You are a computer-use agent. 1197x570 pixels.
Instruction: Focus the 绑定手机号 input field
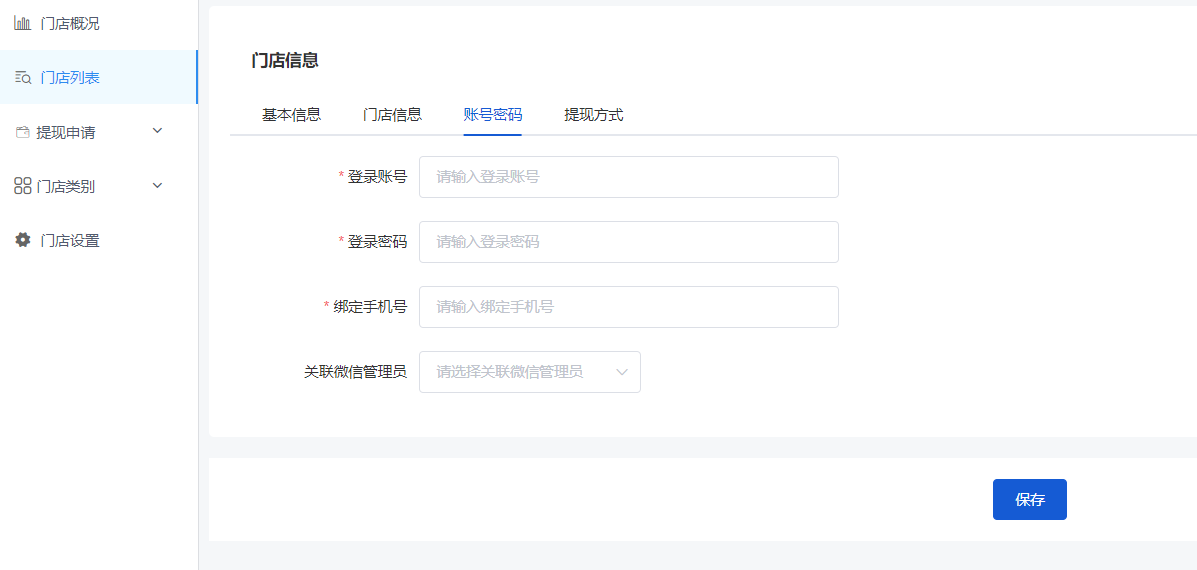click(629, 307)
